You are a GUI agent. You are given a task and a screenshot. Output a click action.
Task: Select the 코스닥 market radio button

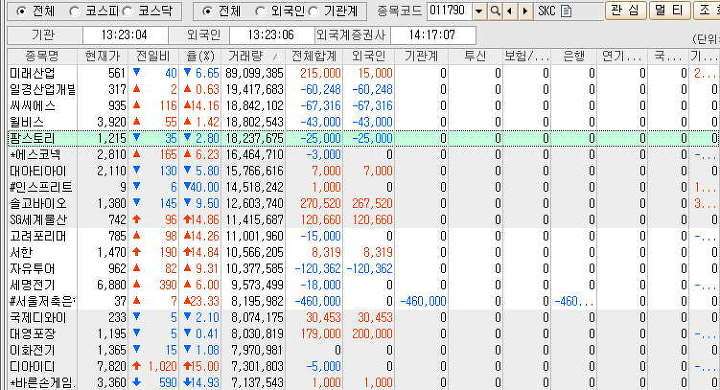[x=127, y=11]
